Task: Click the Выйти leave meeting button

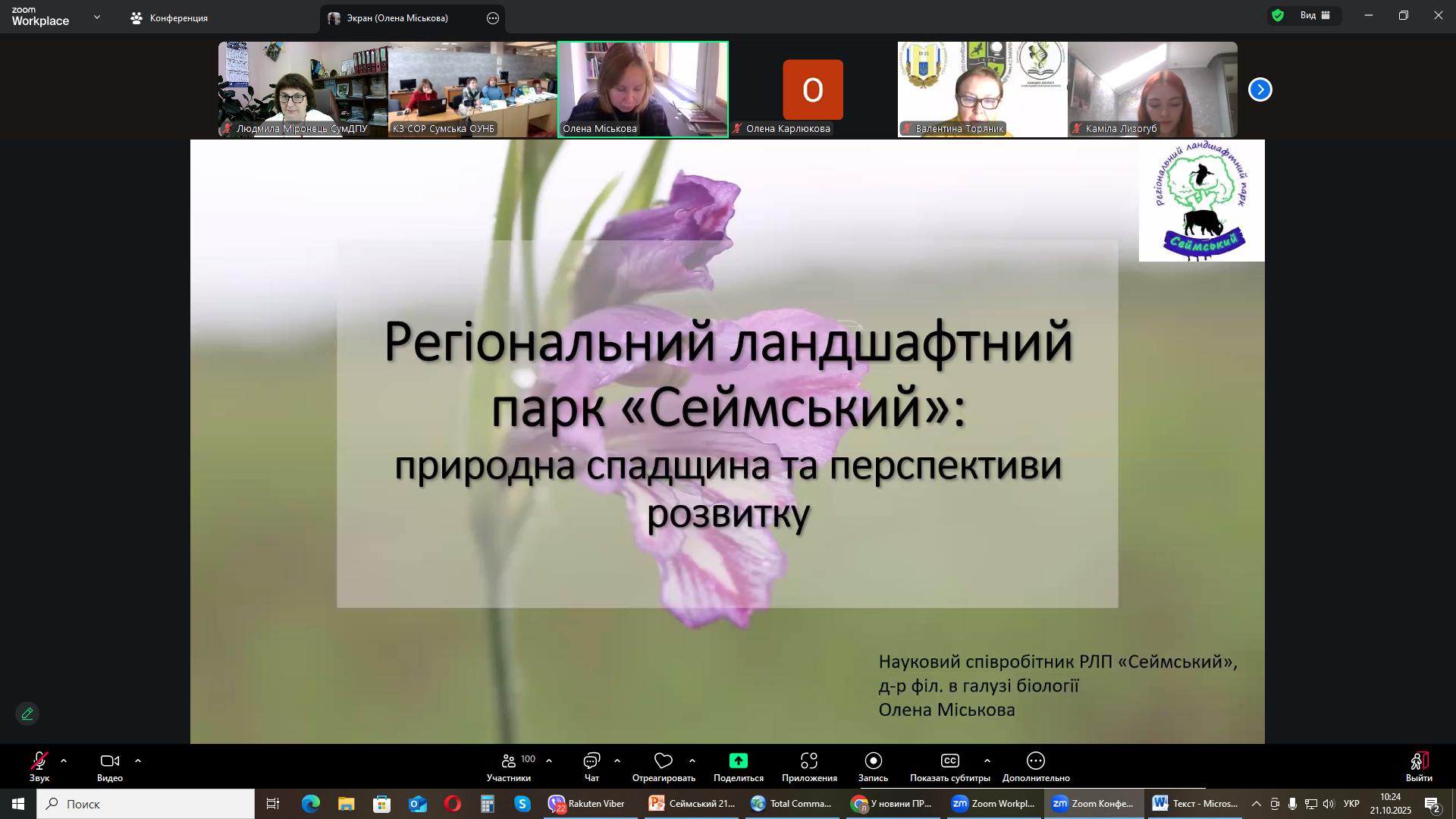Action: 1418,766
